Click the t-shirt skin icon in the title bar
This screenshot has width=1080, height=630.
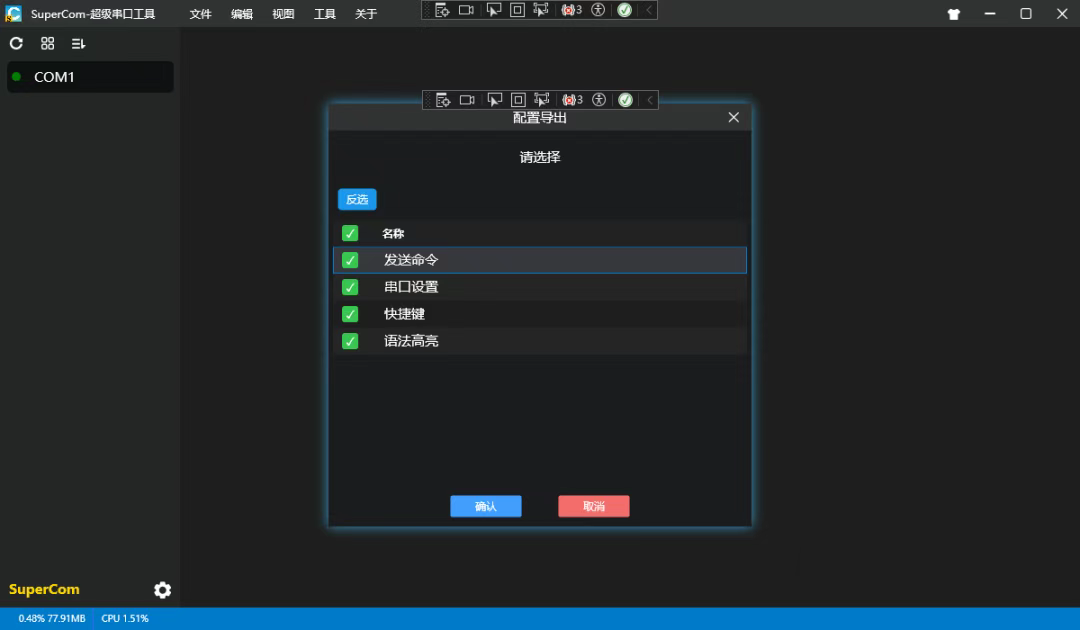(x=953, y=14)
